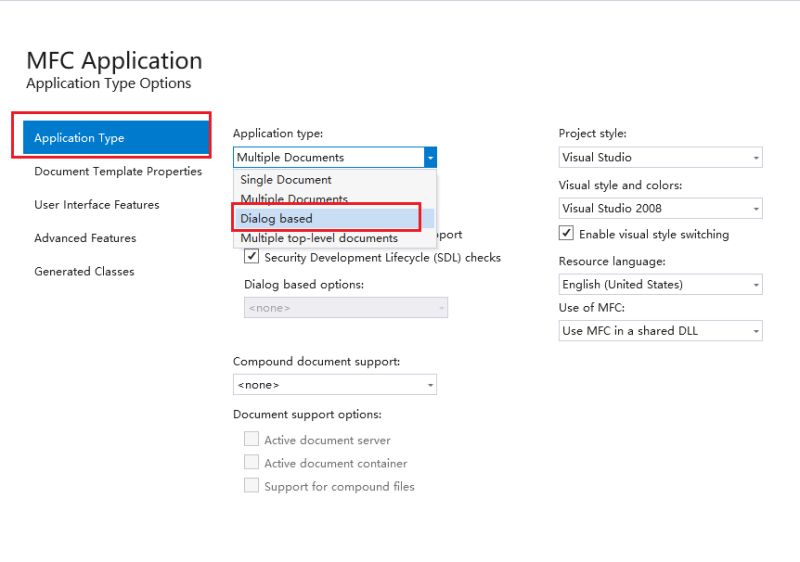The image size is (800, 562).
Task: Click the MFC Application heading text
Action: (114, 61)
